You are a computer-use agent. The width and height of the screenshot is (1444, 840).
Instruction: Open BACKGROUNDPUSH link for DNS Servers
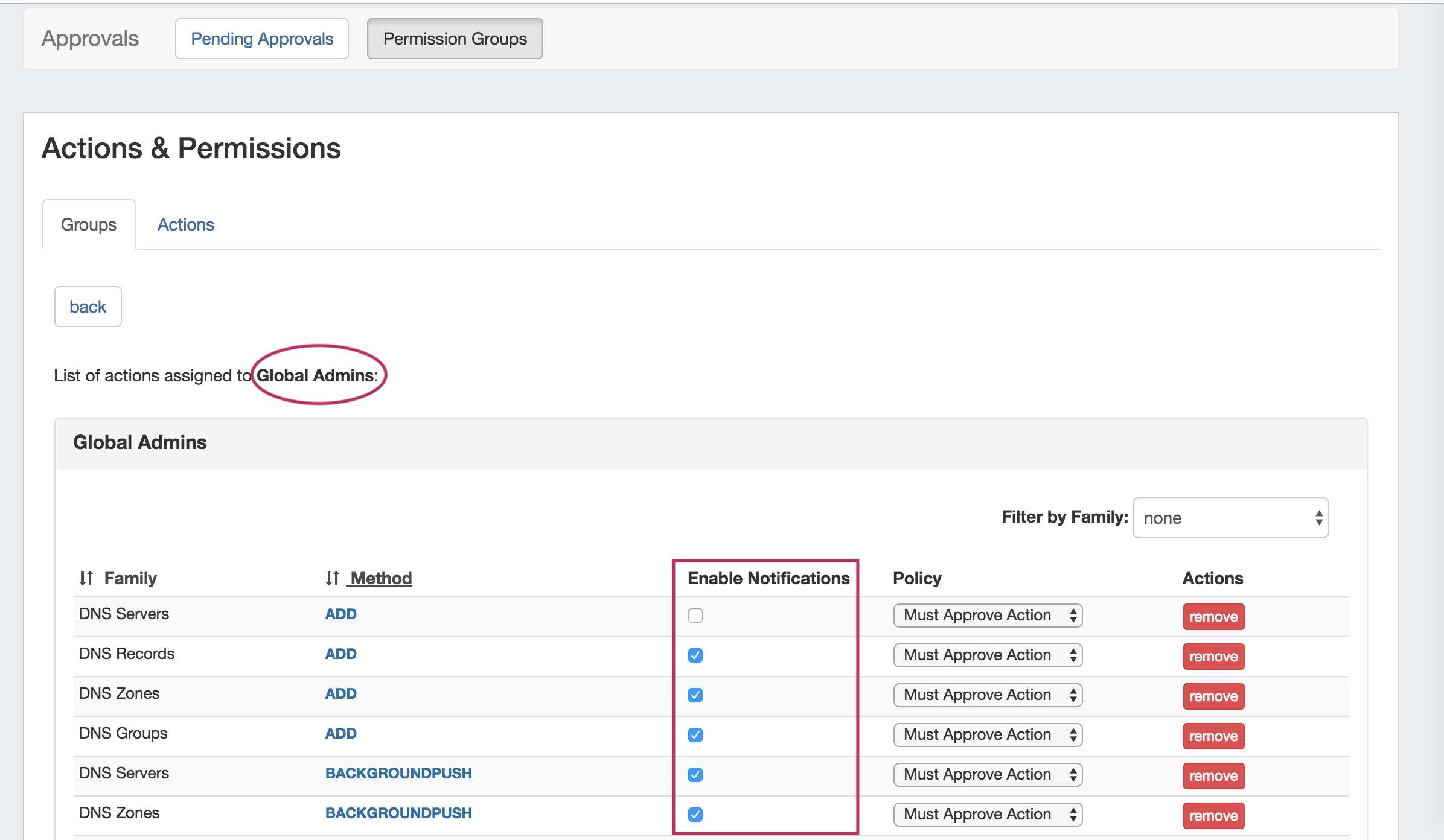tap(398, 774)
